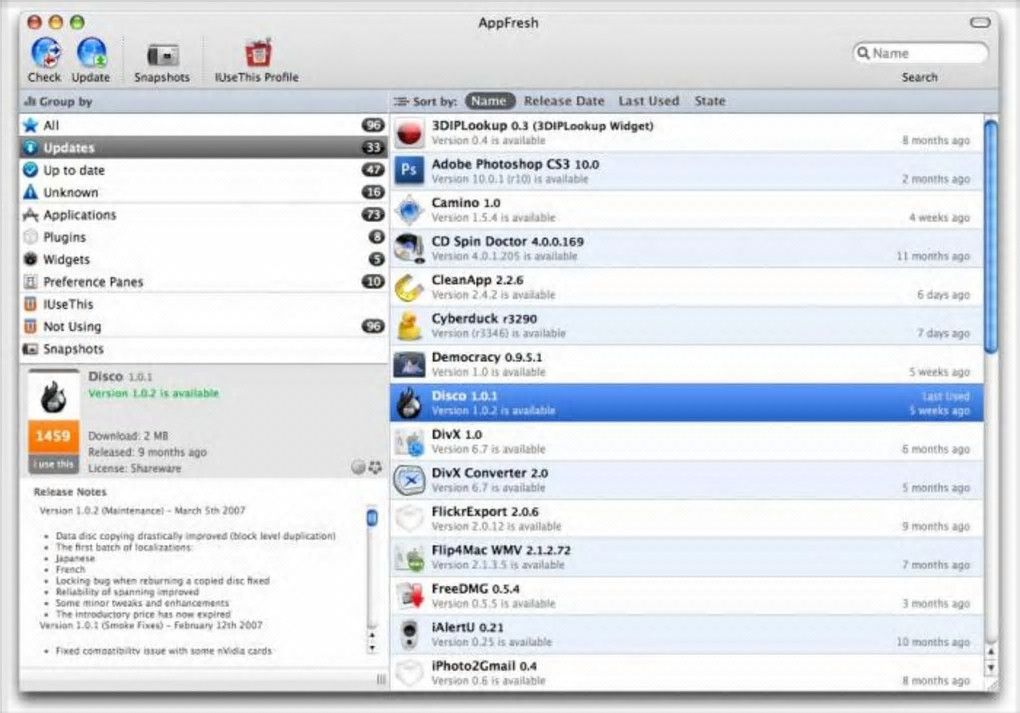The image size is (1020, 713).
Task: Click the 'I use this' button
Action: click(53, 464)
